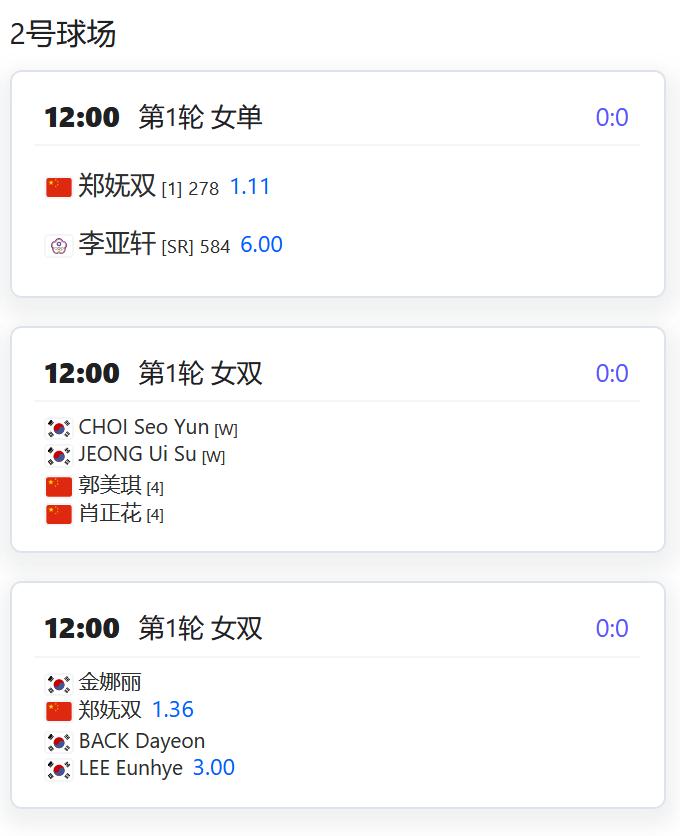Click the 2号球场 court heading

[x=63, y=34]
